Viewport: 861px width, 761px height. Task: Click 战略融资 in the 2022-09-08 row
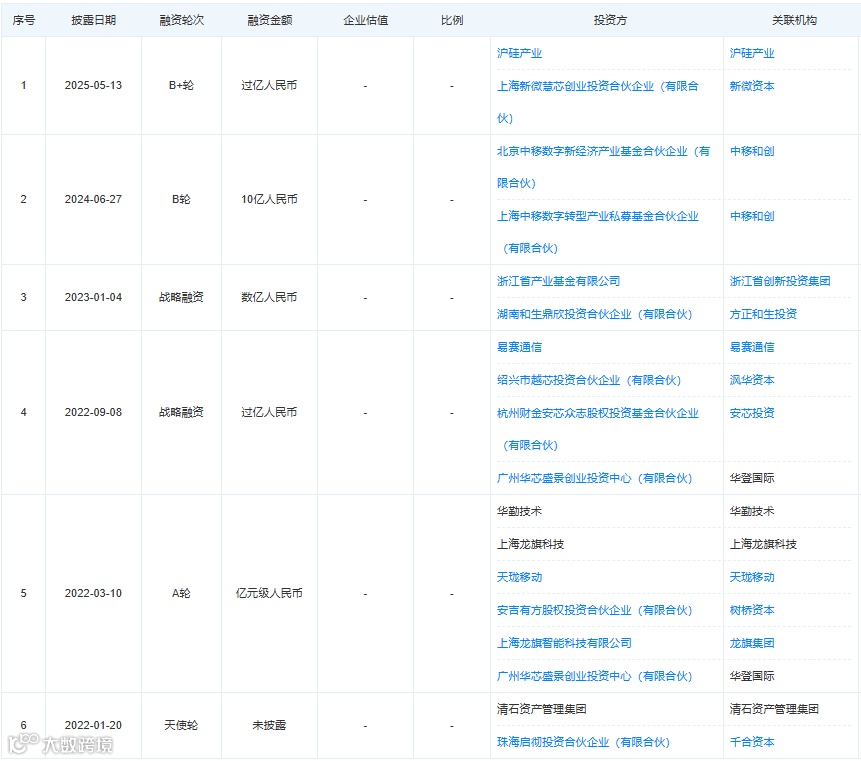[181, 412]
